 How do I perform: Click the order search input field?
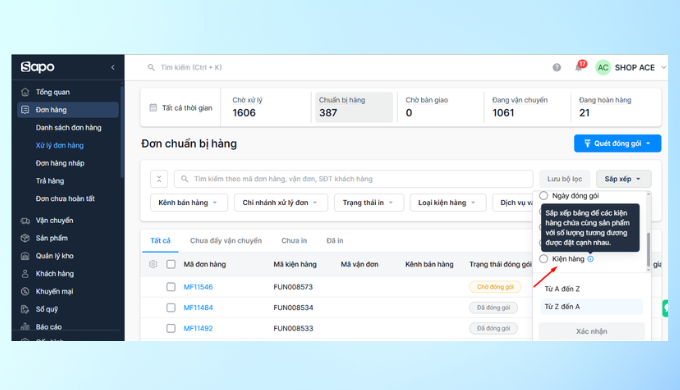click(353, 179)
